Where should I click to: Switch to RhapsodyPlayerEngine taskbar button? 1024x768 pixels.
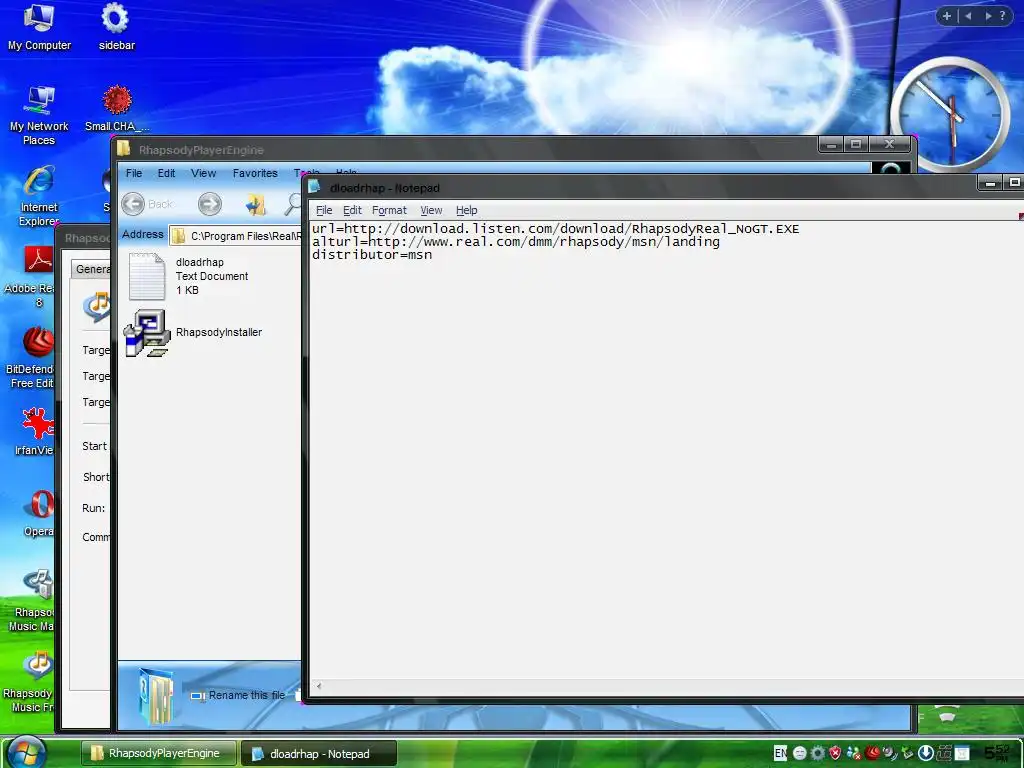pyautogui.click(x=159, y=753)
